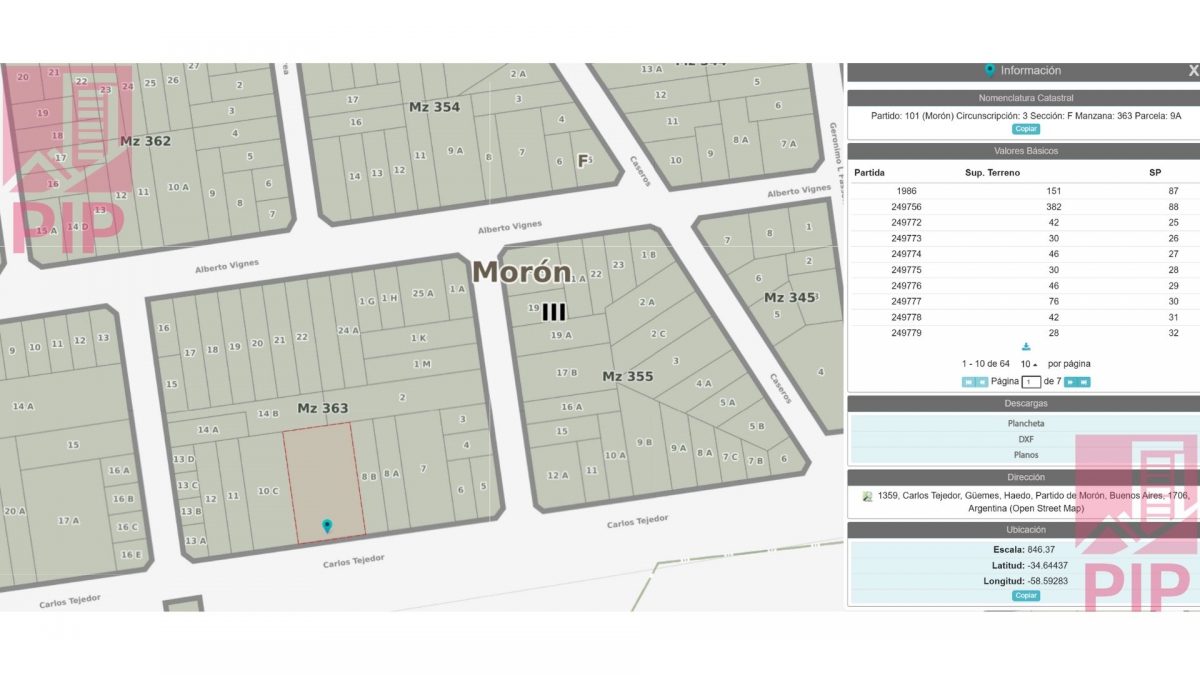1200x675 pixels.
Task: Click the Mz 345 block label on the map
Action: pos(790,298)
